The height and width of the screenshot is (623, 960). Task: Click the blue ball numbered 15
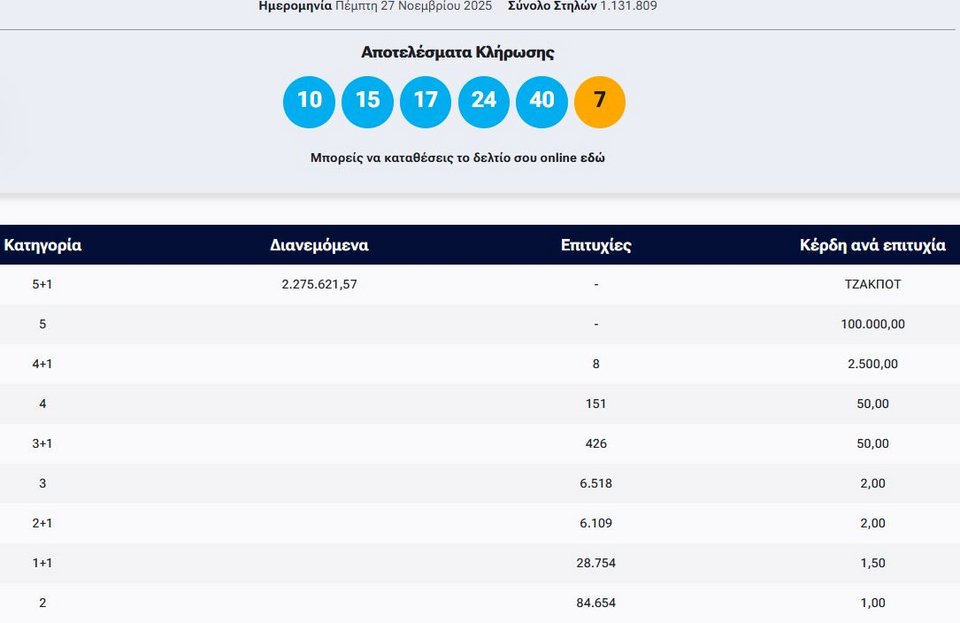tap(367, 102)
